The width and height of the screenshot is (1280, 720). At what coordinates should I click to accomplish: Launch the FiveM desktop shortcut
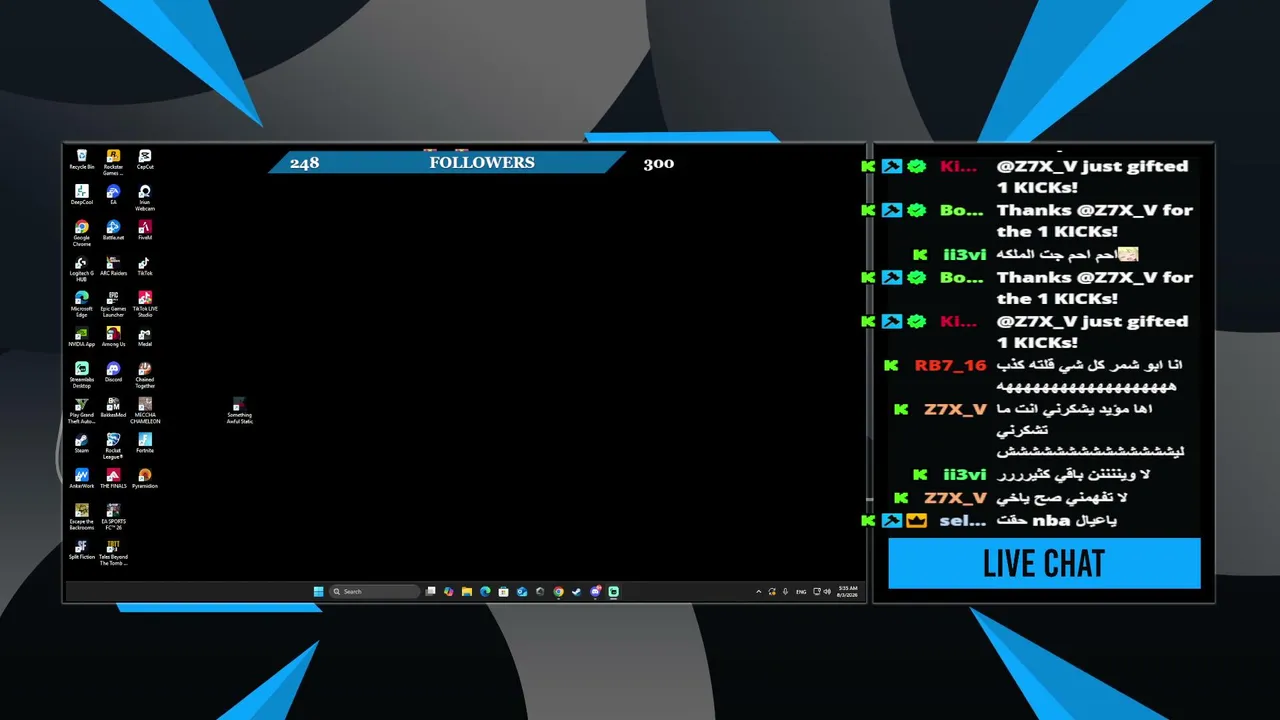tap(145, 231)
